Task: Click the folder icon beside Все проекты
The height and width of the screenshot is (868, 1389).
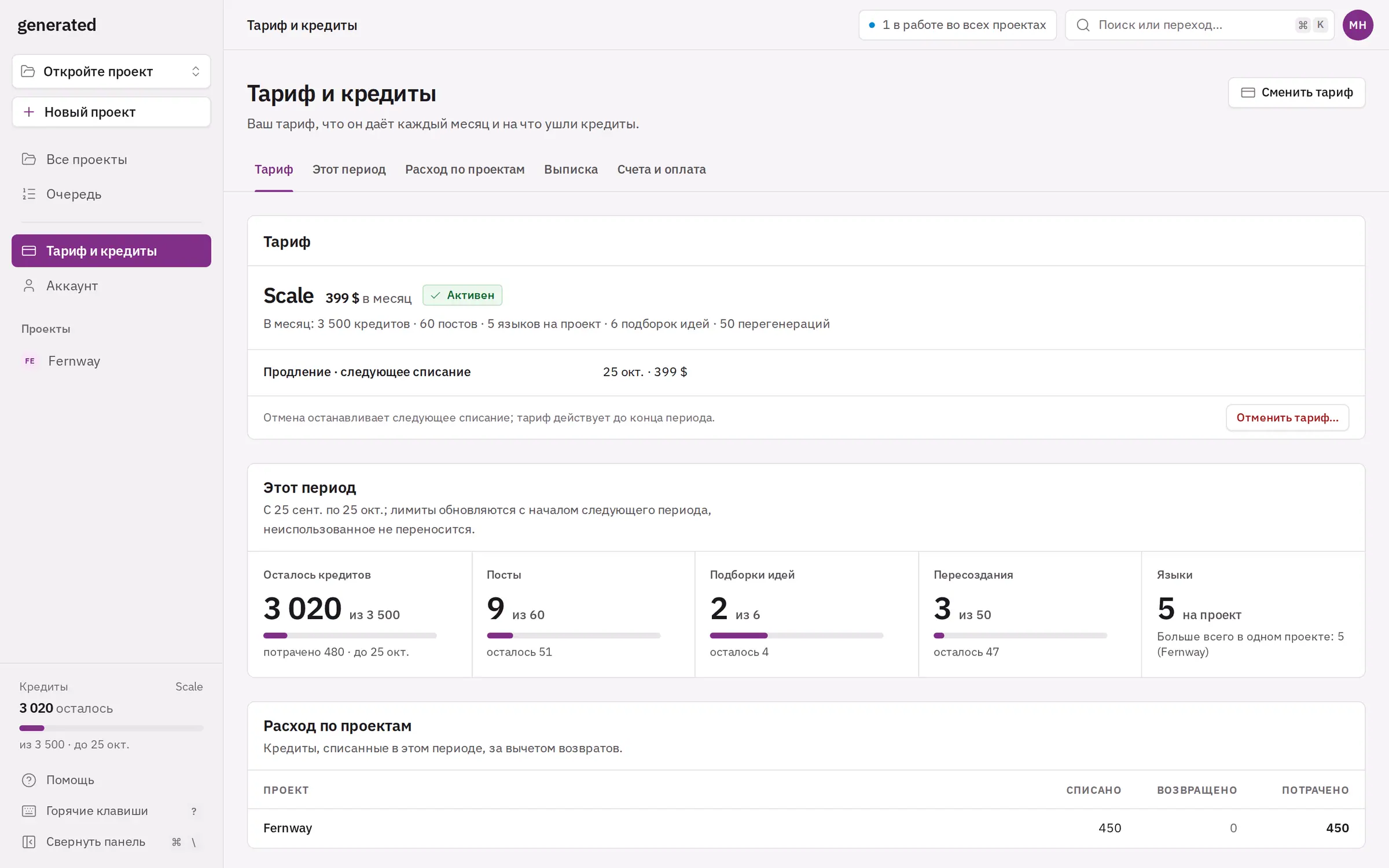Action: point(29,159)
